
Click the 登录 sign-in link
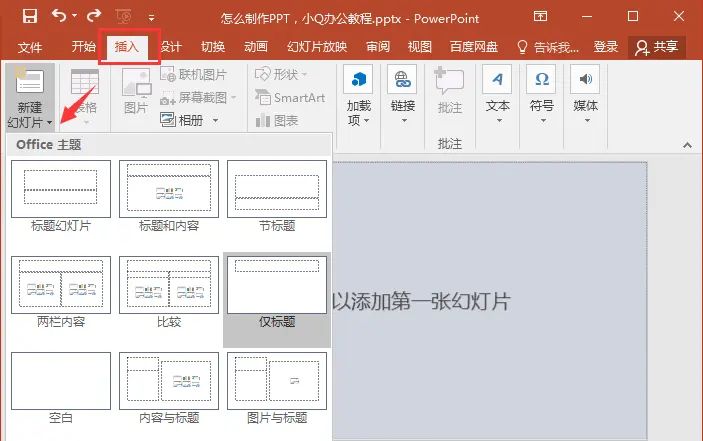(605, 47)
